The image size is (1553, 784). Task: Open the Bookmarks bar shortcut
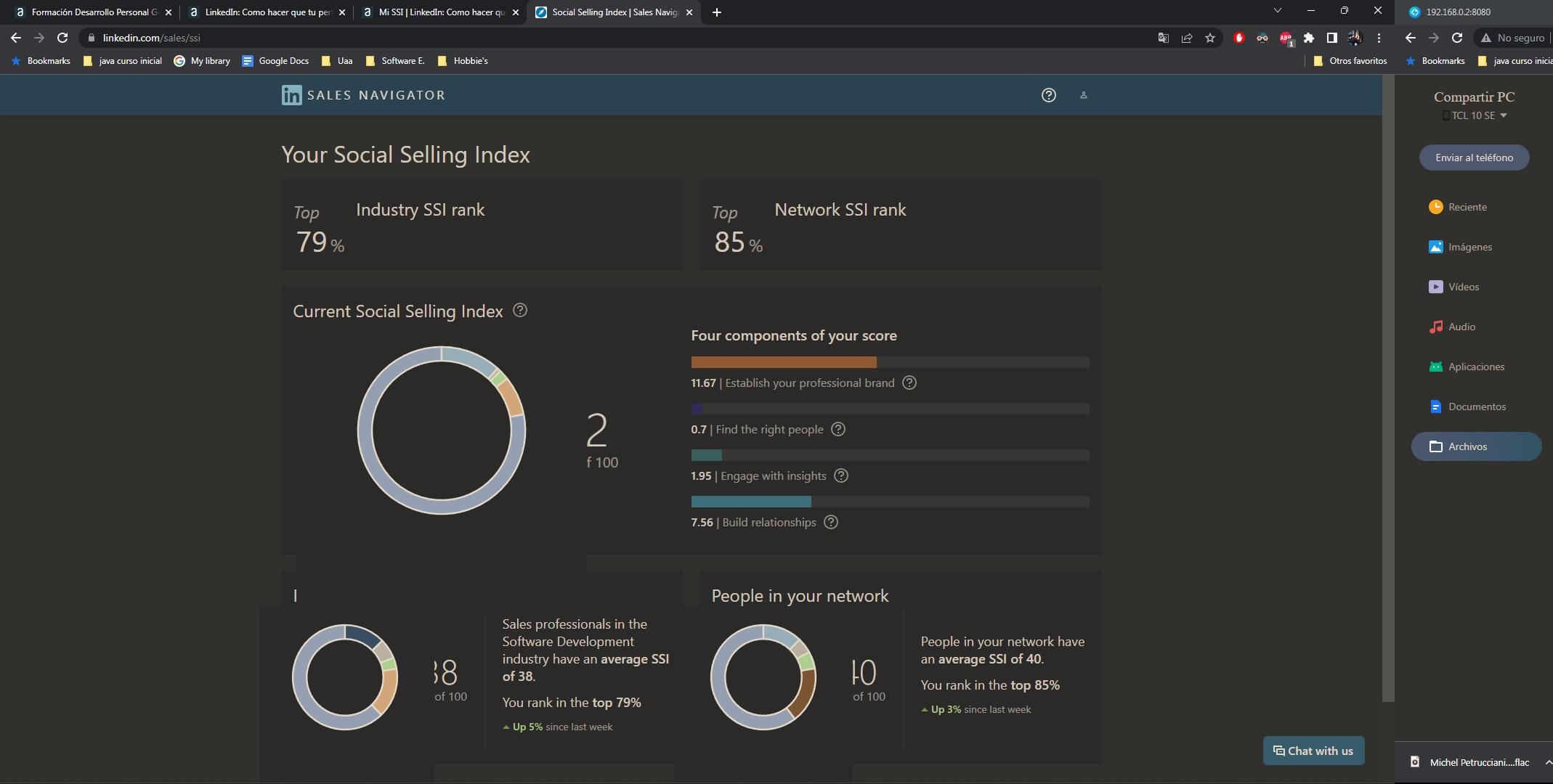click(x=41, y=61)
